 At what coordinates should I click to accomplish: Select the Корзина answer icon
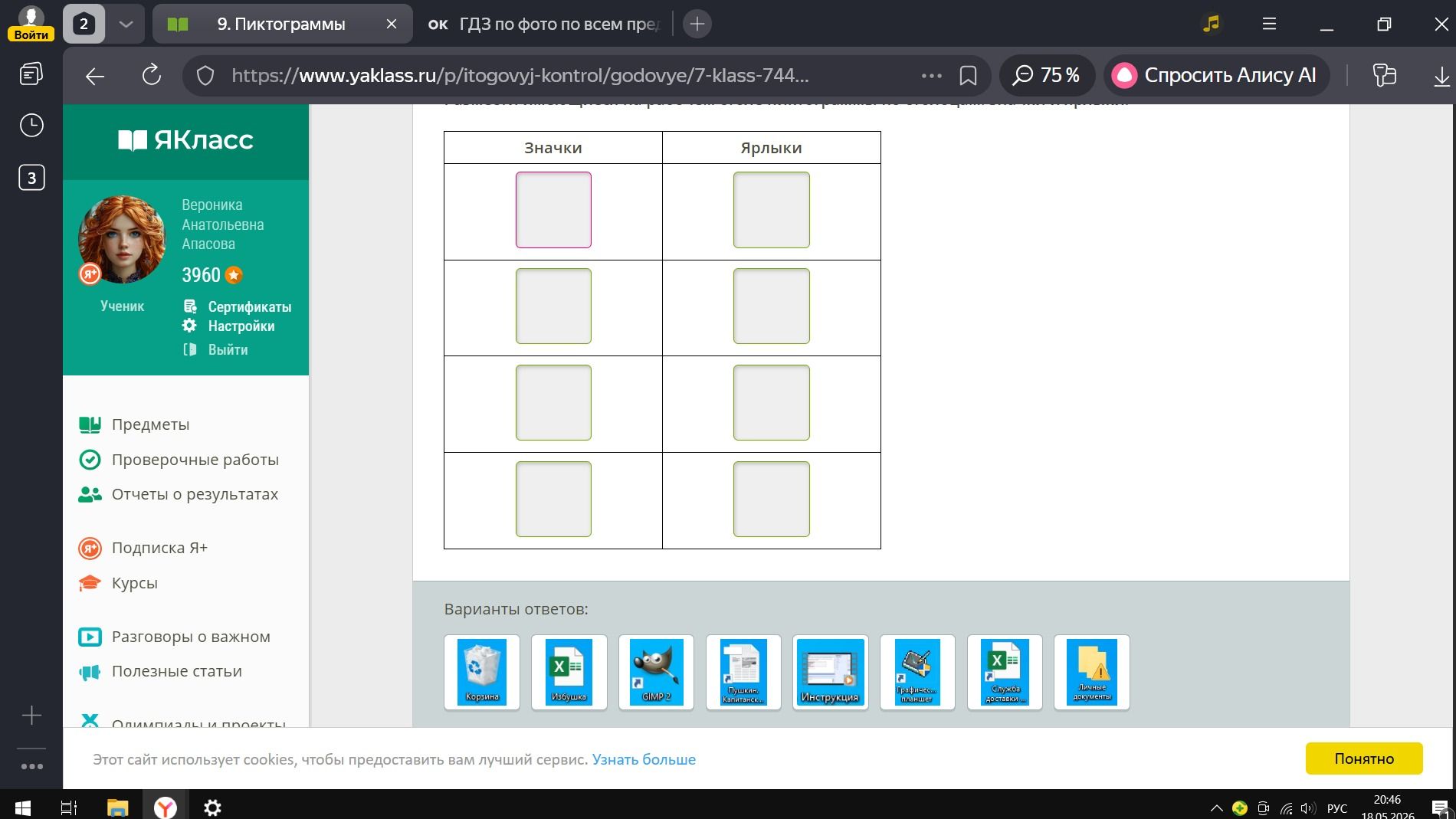coord(482,672)
